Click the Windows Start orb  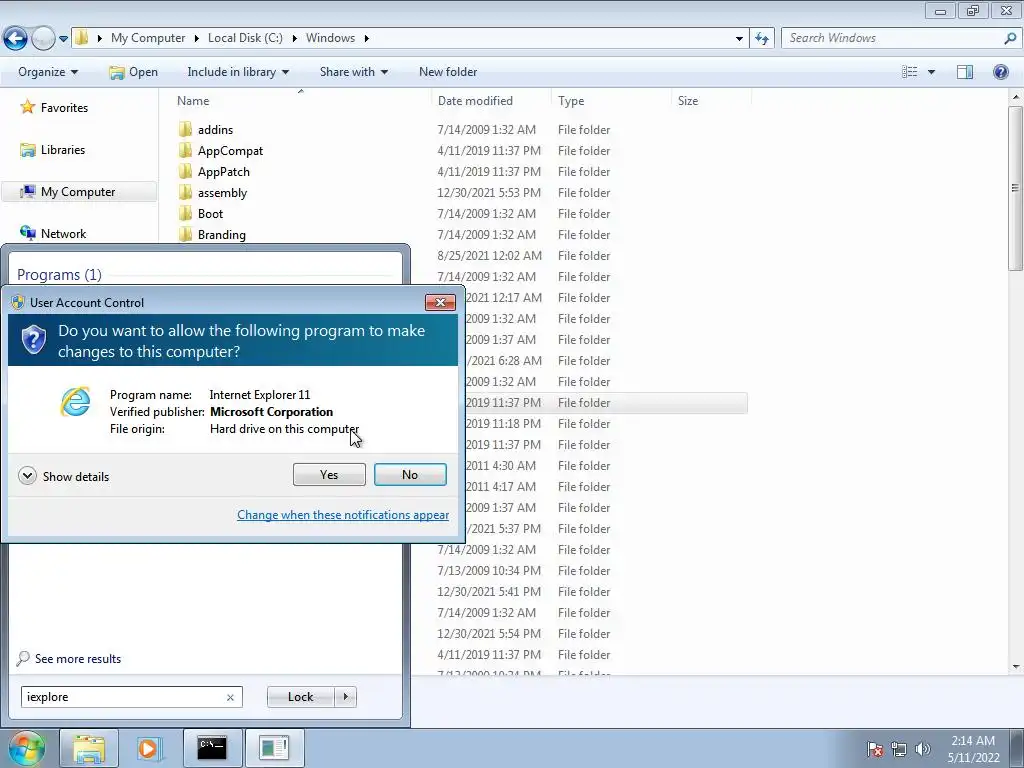(x=27, y=748)
